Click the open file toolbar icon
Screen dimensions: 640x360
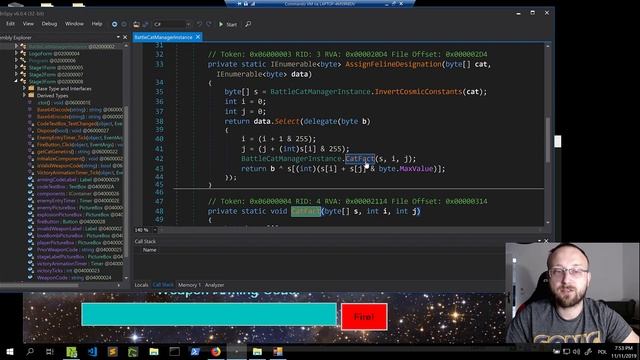[x=136, y=24]
